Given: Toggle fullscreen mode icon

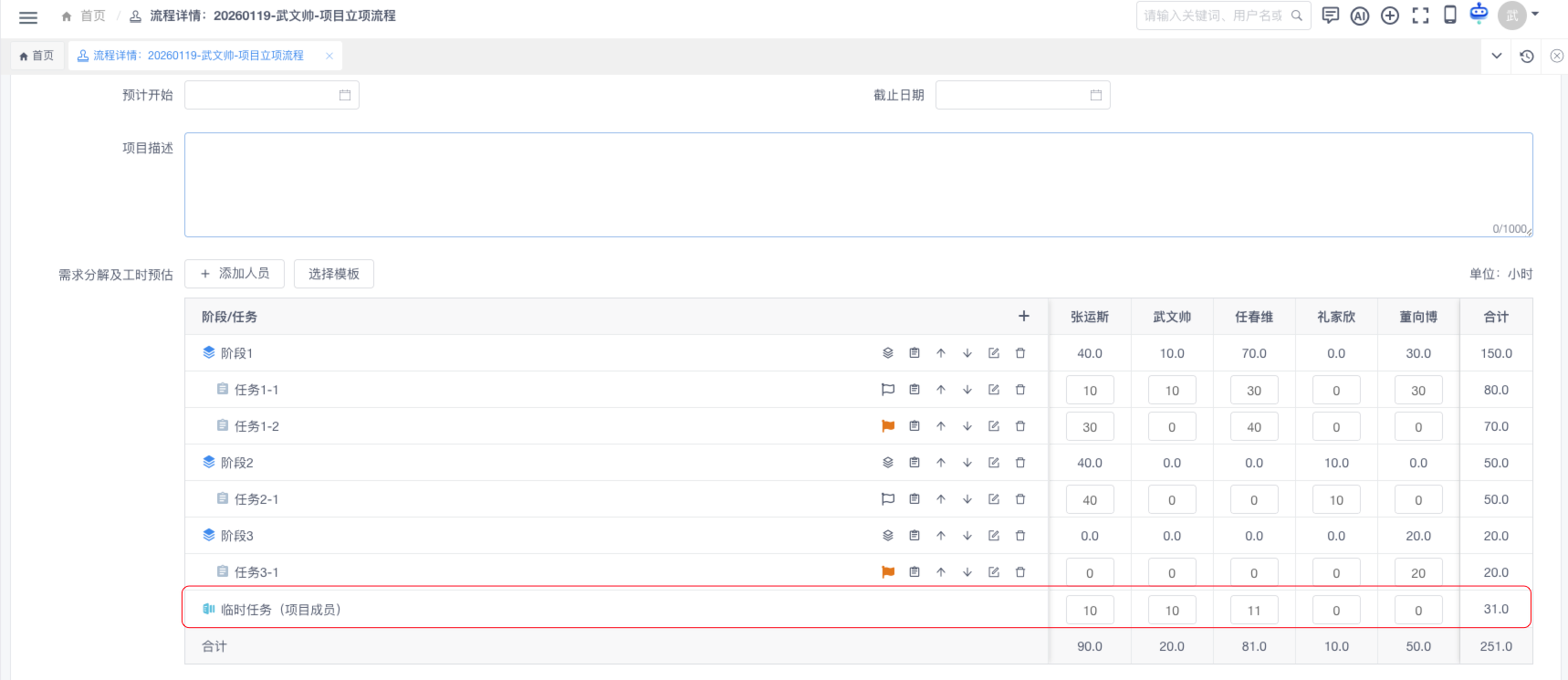Looking at the screenshot, I should tap(1420, 16).
